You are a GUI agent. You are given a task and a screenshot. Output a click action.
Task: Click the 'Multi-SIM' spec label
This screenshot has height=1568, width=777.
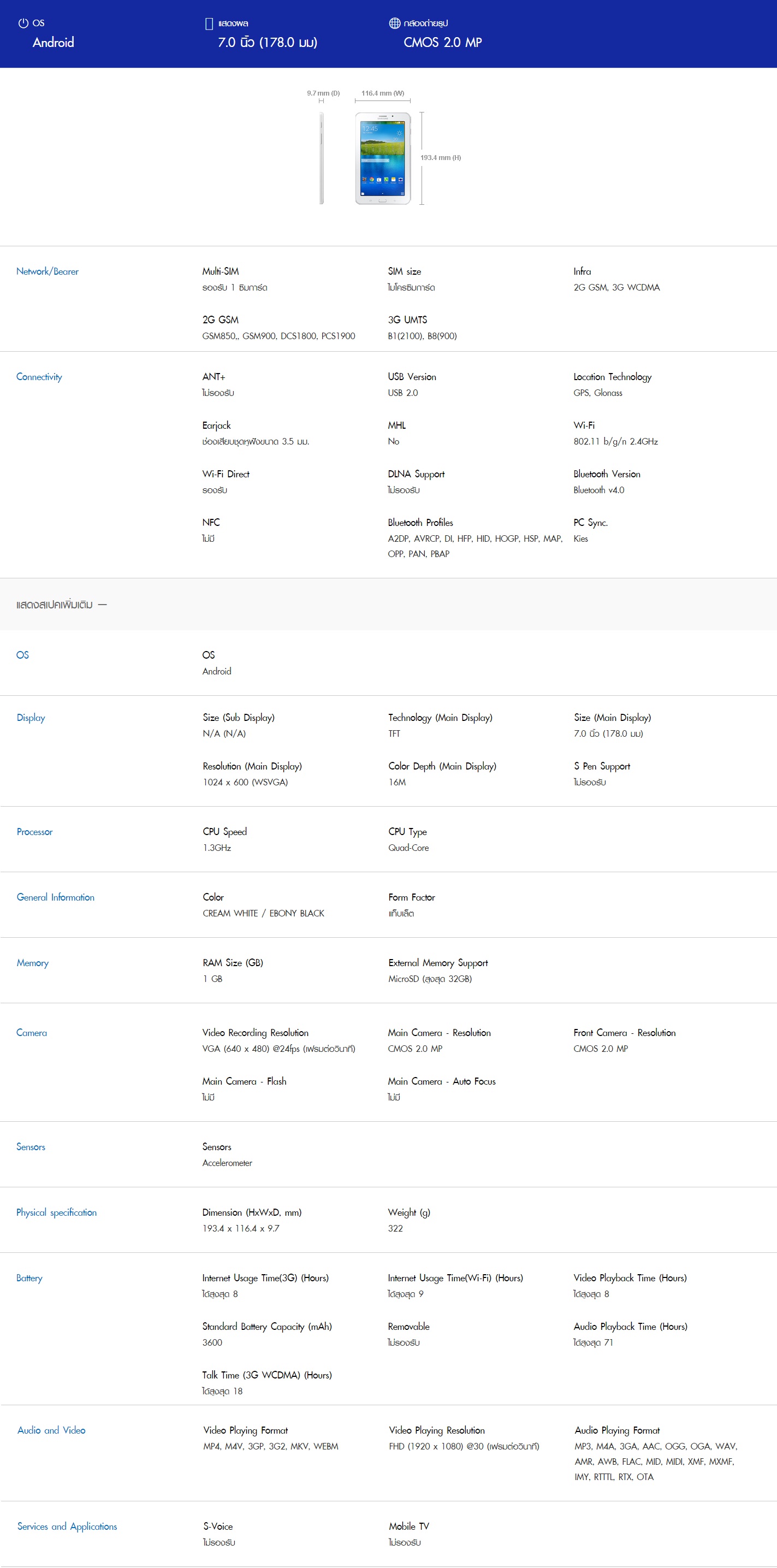pyautogui.click(x=221, y=271)
